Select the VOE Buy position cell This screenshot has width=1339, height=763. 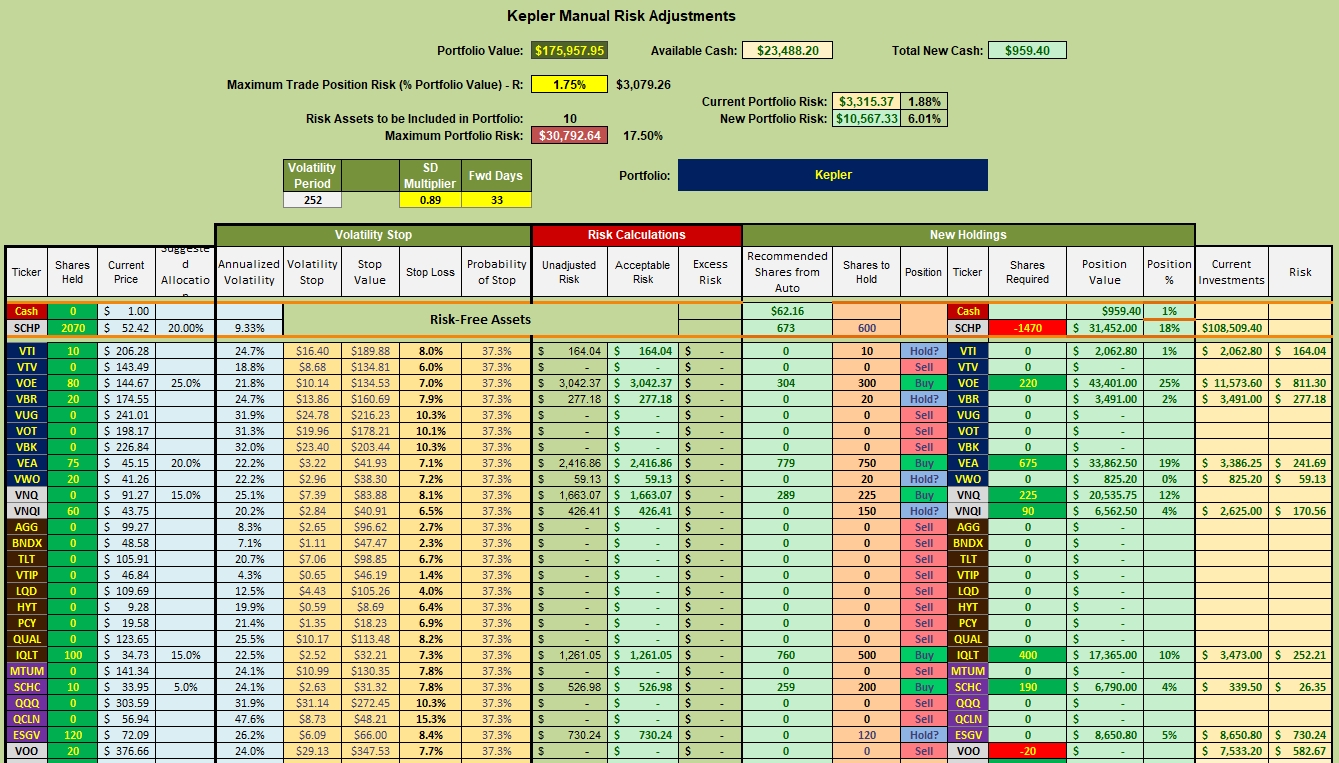coord(923,383)
